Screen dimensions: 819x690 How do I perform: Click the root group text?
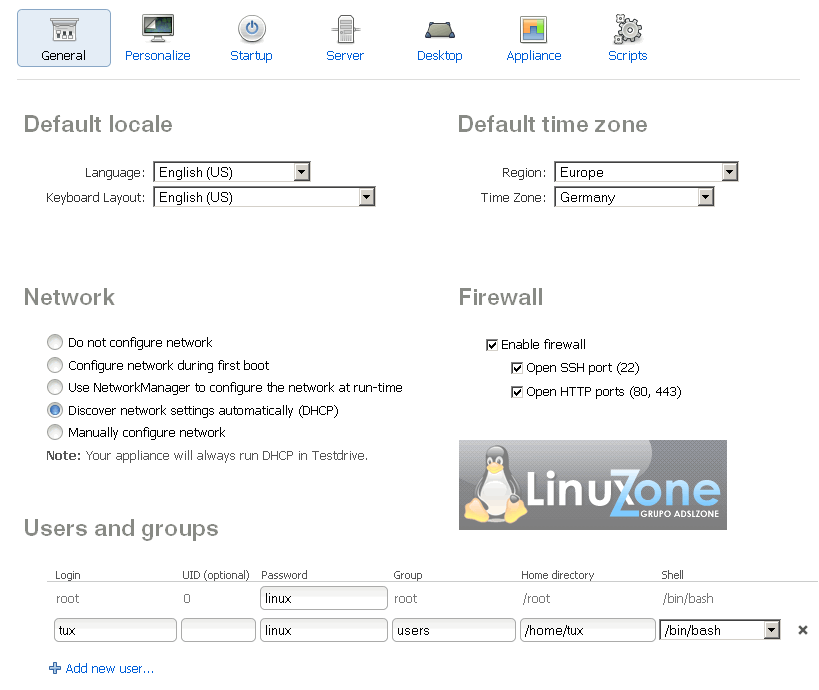tap(406, 599)
